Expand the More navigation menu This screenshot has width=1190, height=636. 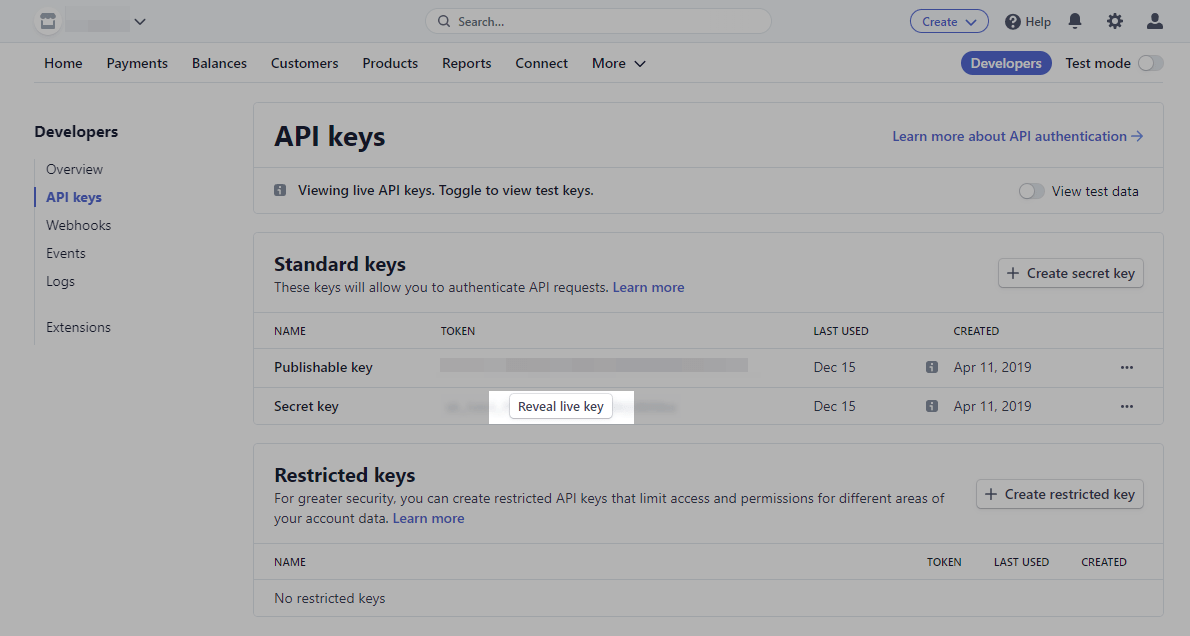click(618, 63)
